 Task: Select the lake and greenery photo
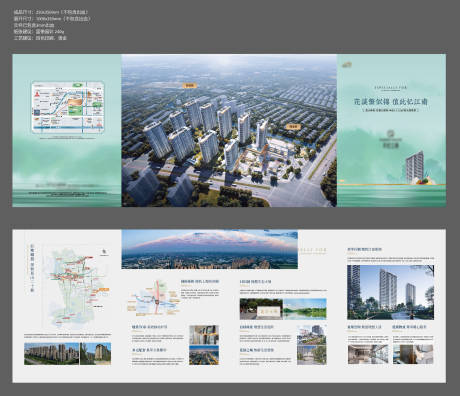[305, 309]
